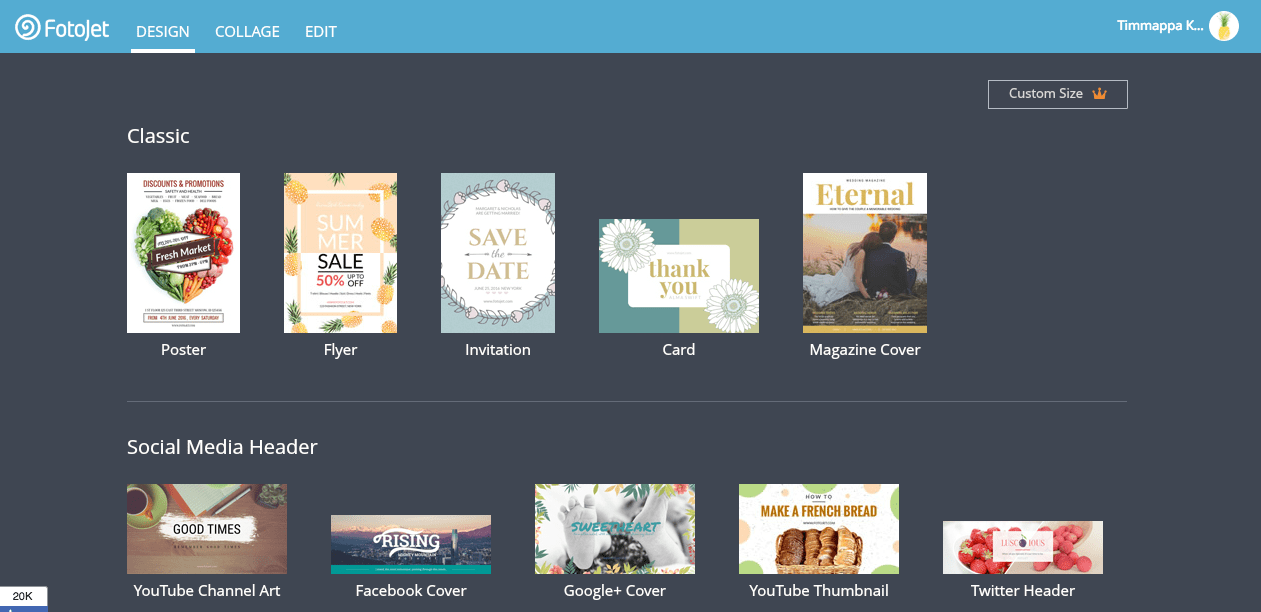The image size is (1261, 612).
Task: Go to the Edit tab
Action: [320, 32]
